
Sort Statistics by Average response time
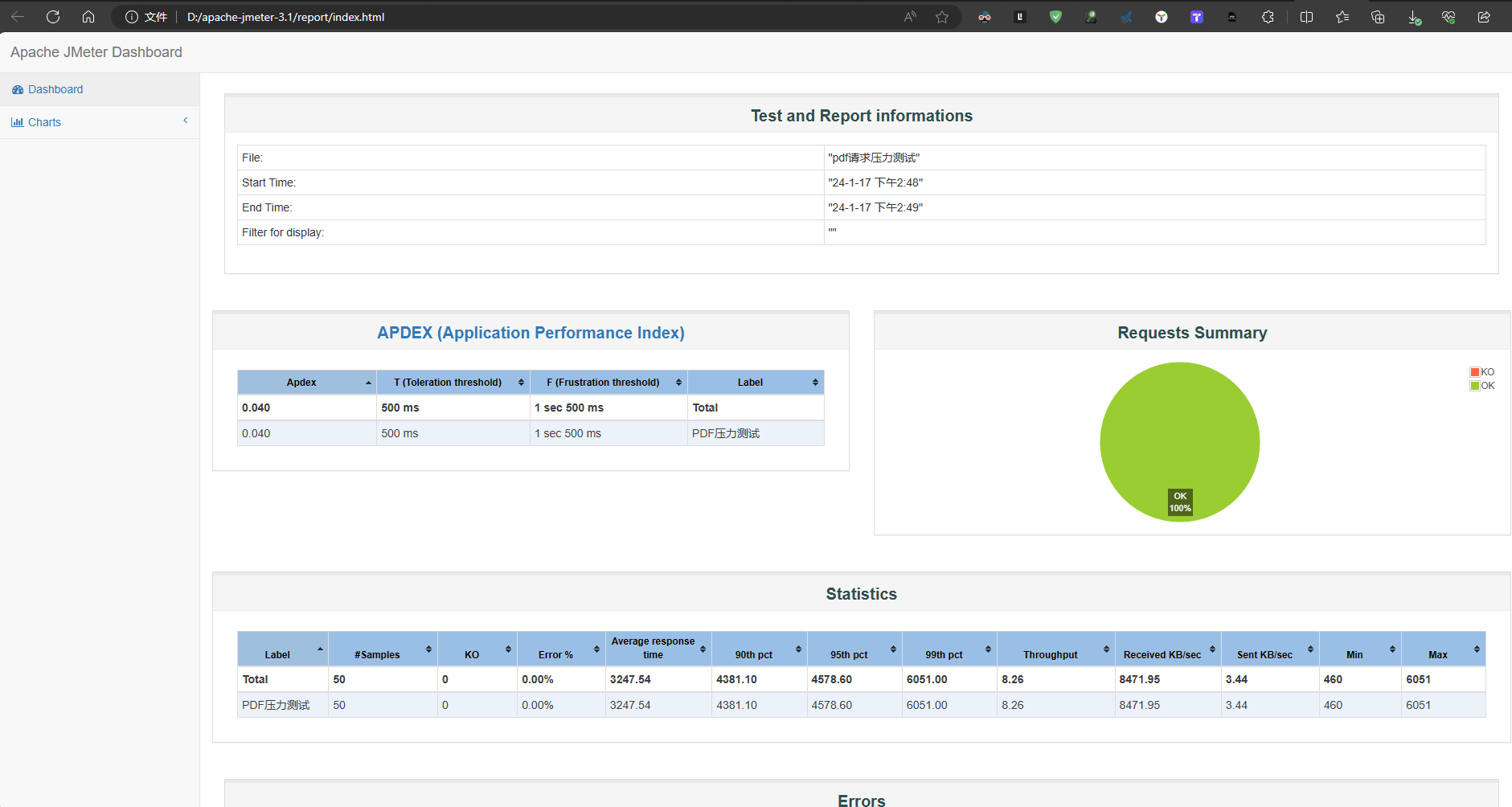click(658, 649)
